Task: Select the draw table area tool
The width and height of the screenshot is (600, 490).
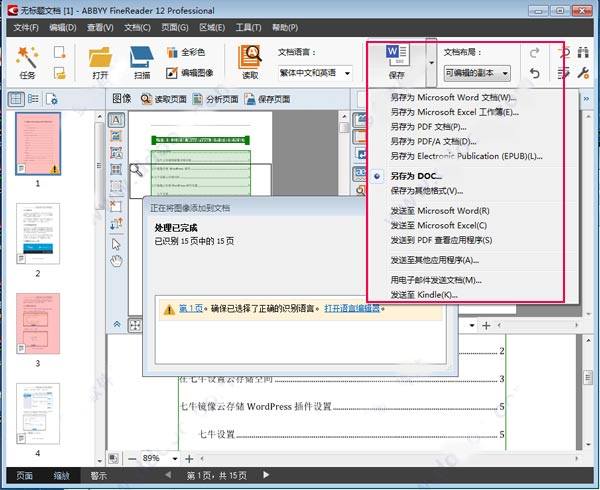Action: 116,169
